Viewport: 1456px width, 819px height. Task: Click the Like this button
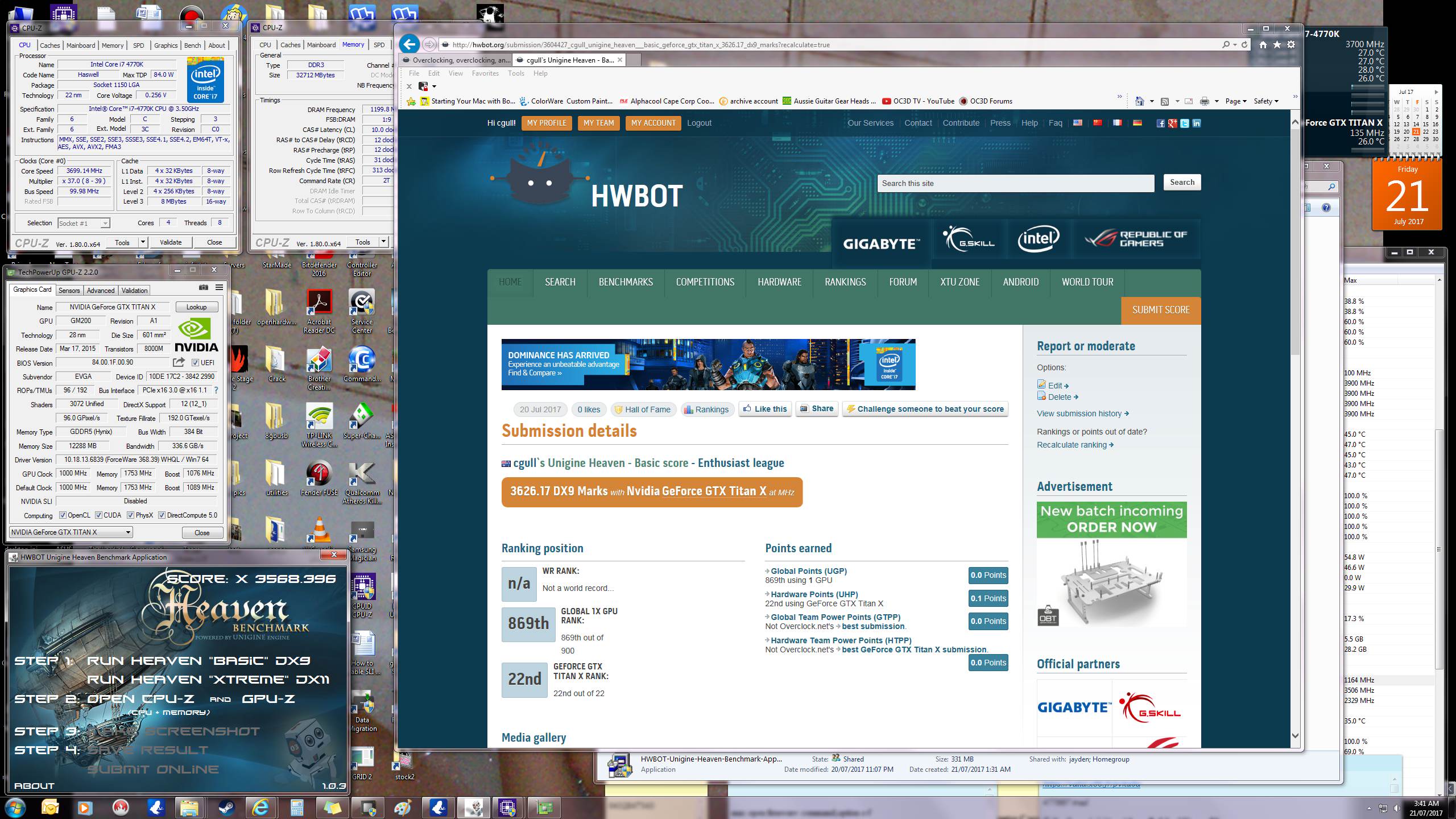(x=765, y=409)
